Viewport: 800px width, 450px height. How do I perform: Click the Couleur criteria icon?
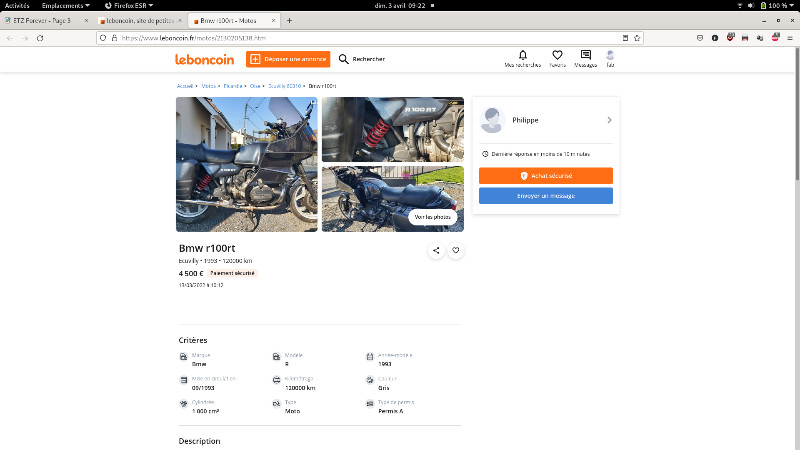tap(370, 380)
